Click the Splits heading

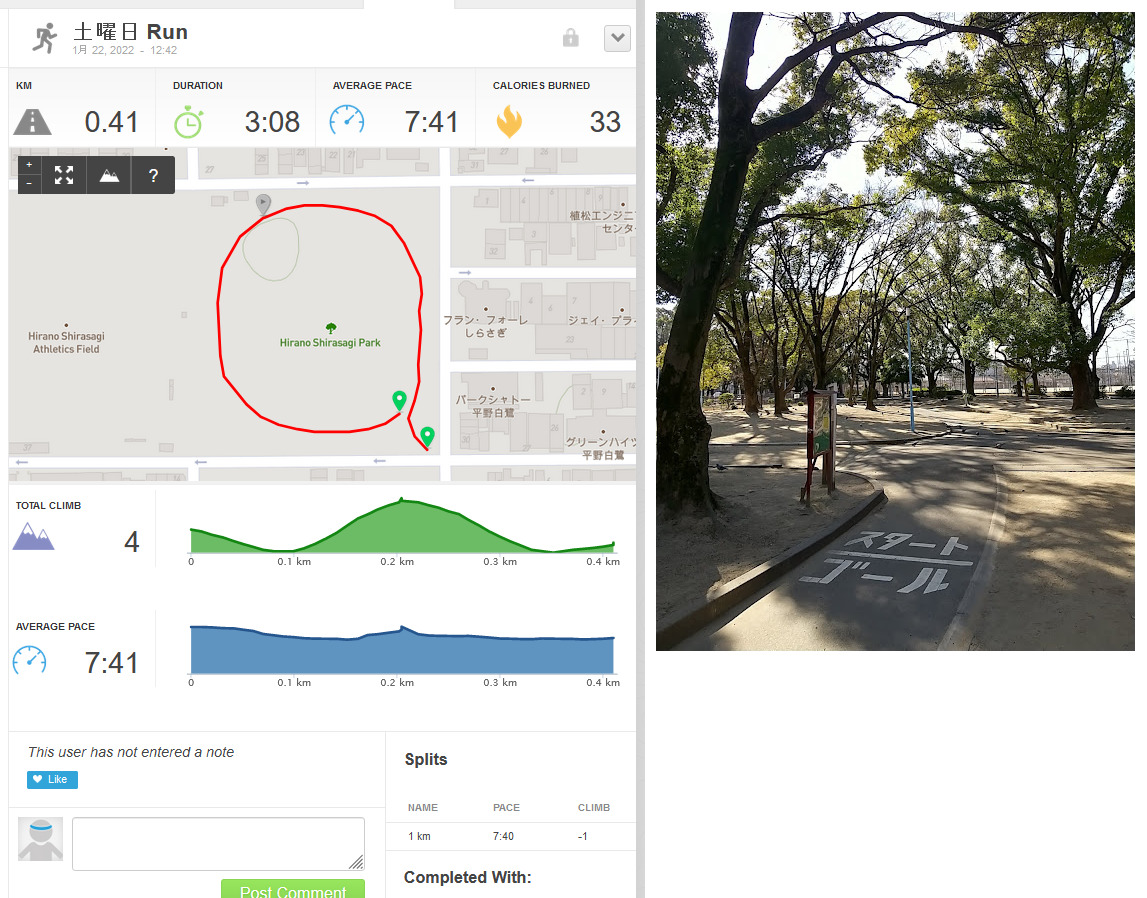(426, 759)
